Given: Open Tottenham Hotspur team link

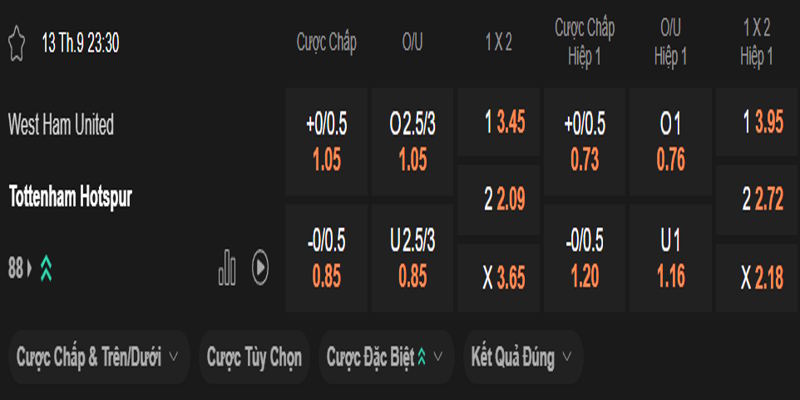Looking at the screenshot, I should 70,197.
